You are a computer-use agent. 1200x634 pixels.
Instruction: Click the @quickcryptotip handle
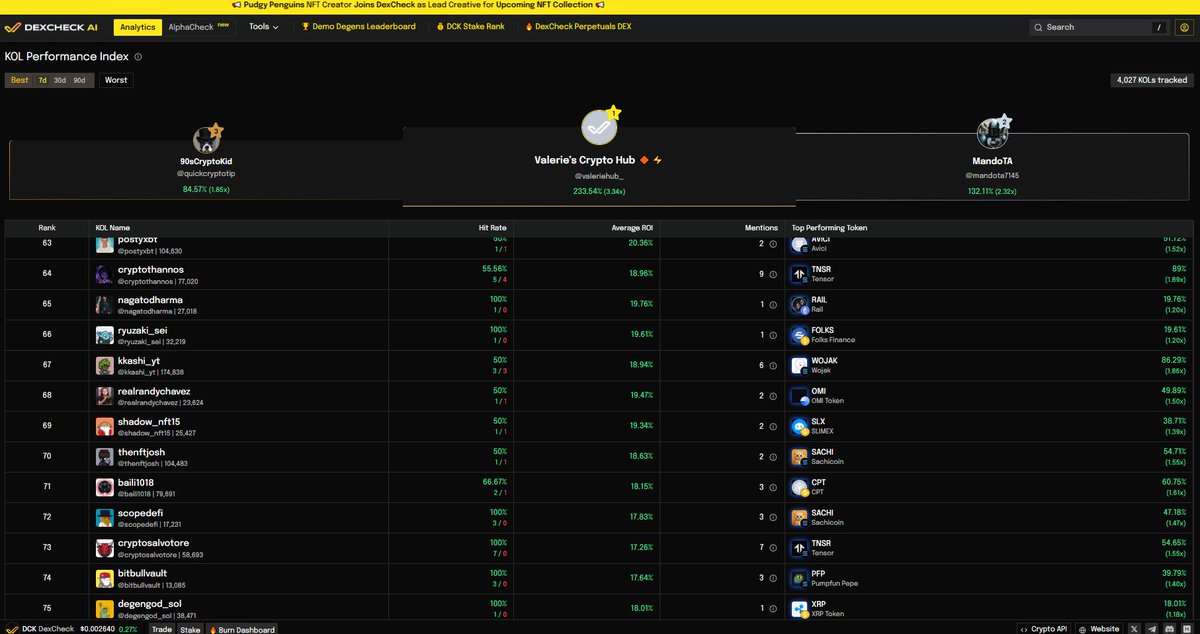206,174
